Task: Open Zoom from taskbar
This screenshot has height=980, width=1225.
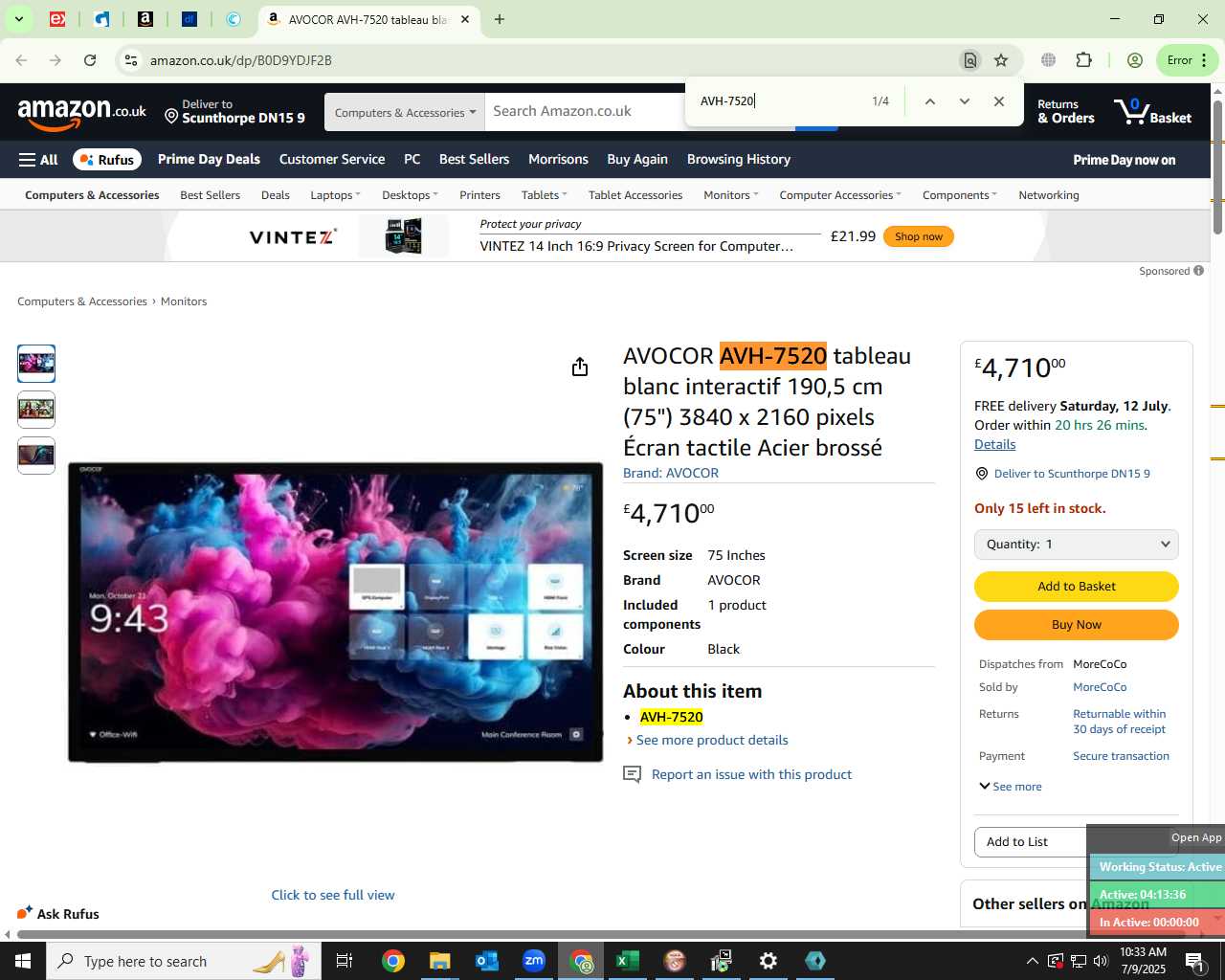Action: pyautogui.click(x=534, y=961)
